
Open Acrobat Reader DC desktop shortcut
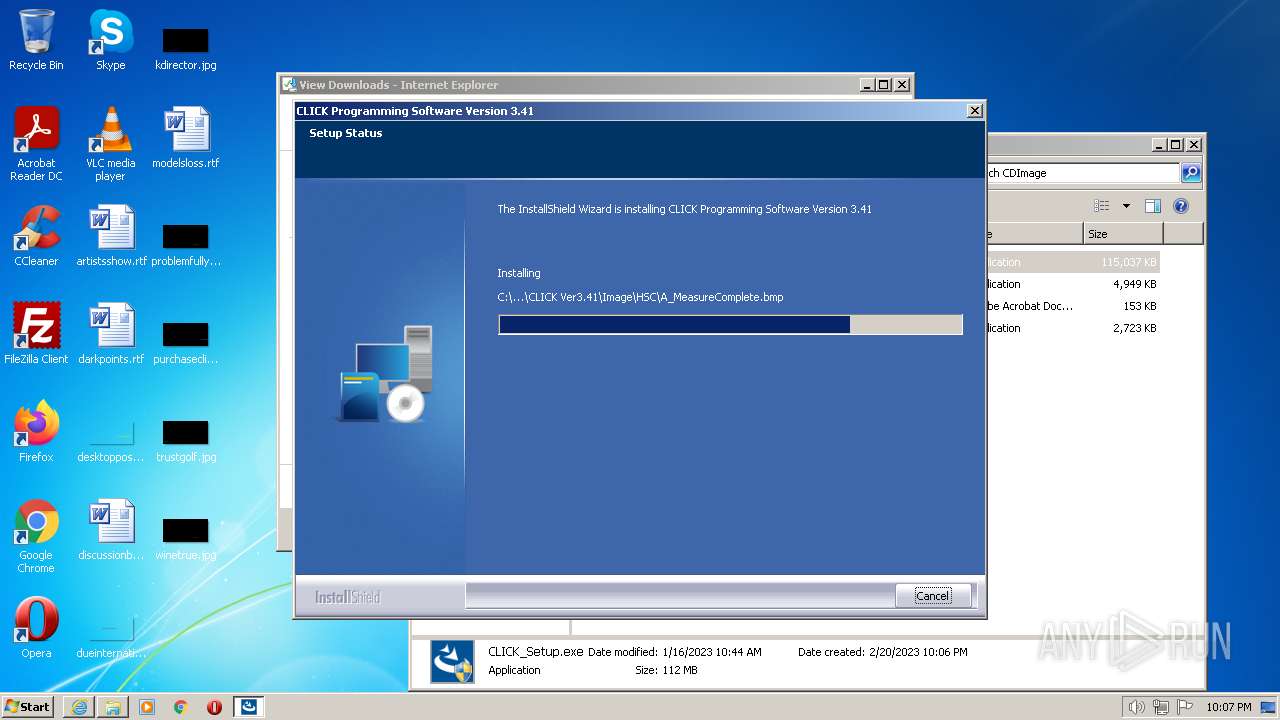[x=36, y=144]
